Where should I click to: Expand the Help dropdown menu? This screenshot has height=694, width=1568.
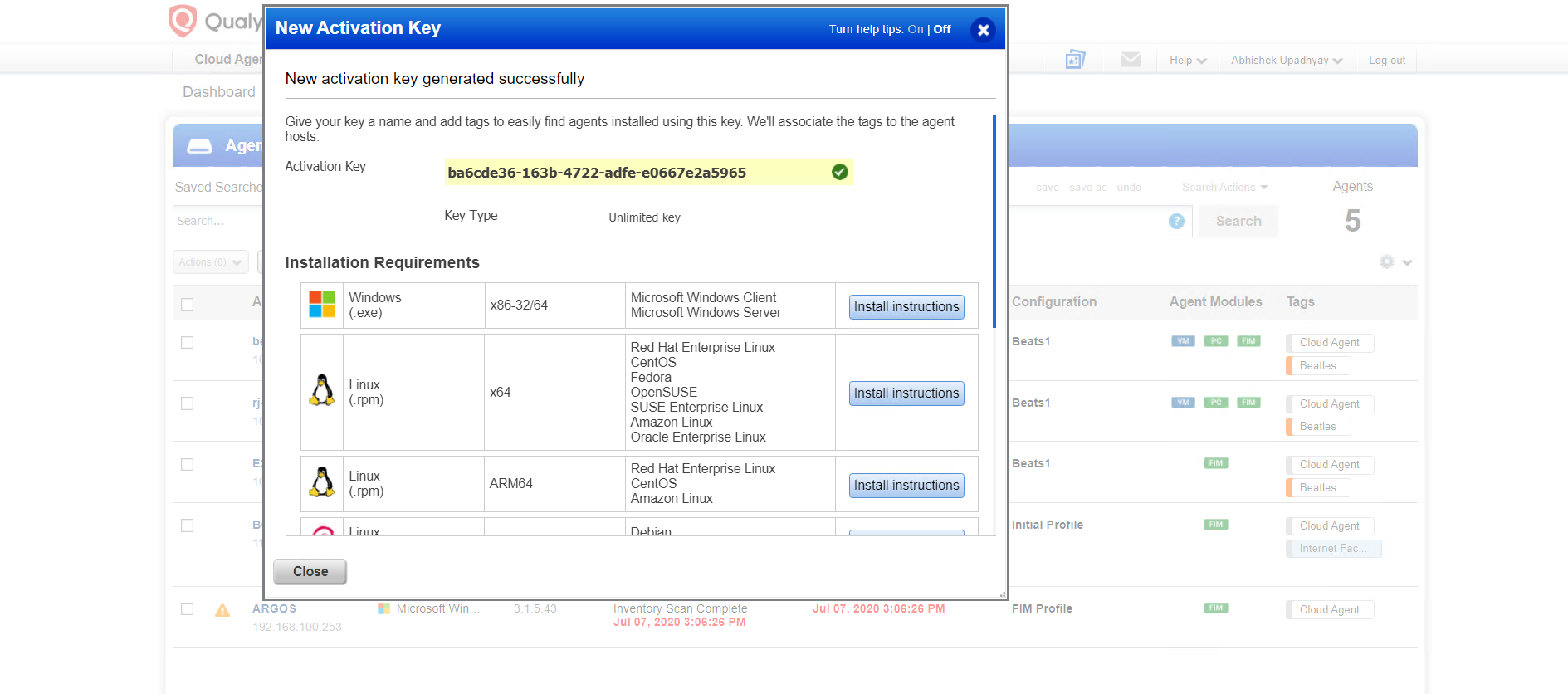point(1187,61)
